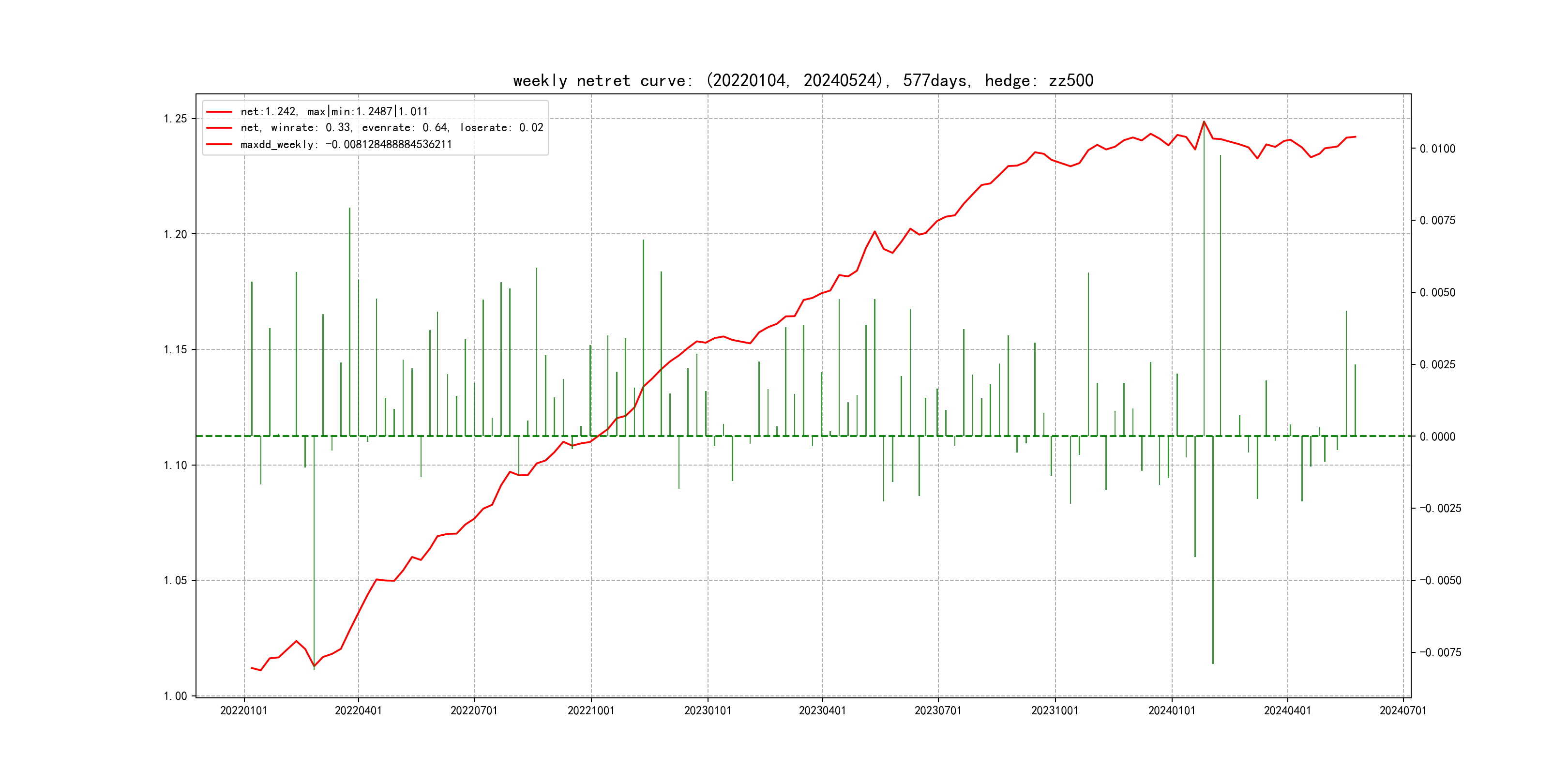Click the 20220101 x-axis date label
Image resolution: width=1568 pixels, height=784 pixels.
tap(243, 710)
